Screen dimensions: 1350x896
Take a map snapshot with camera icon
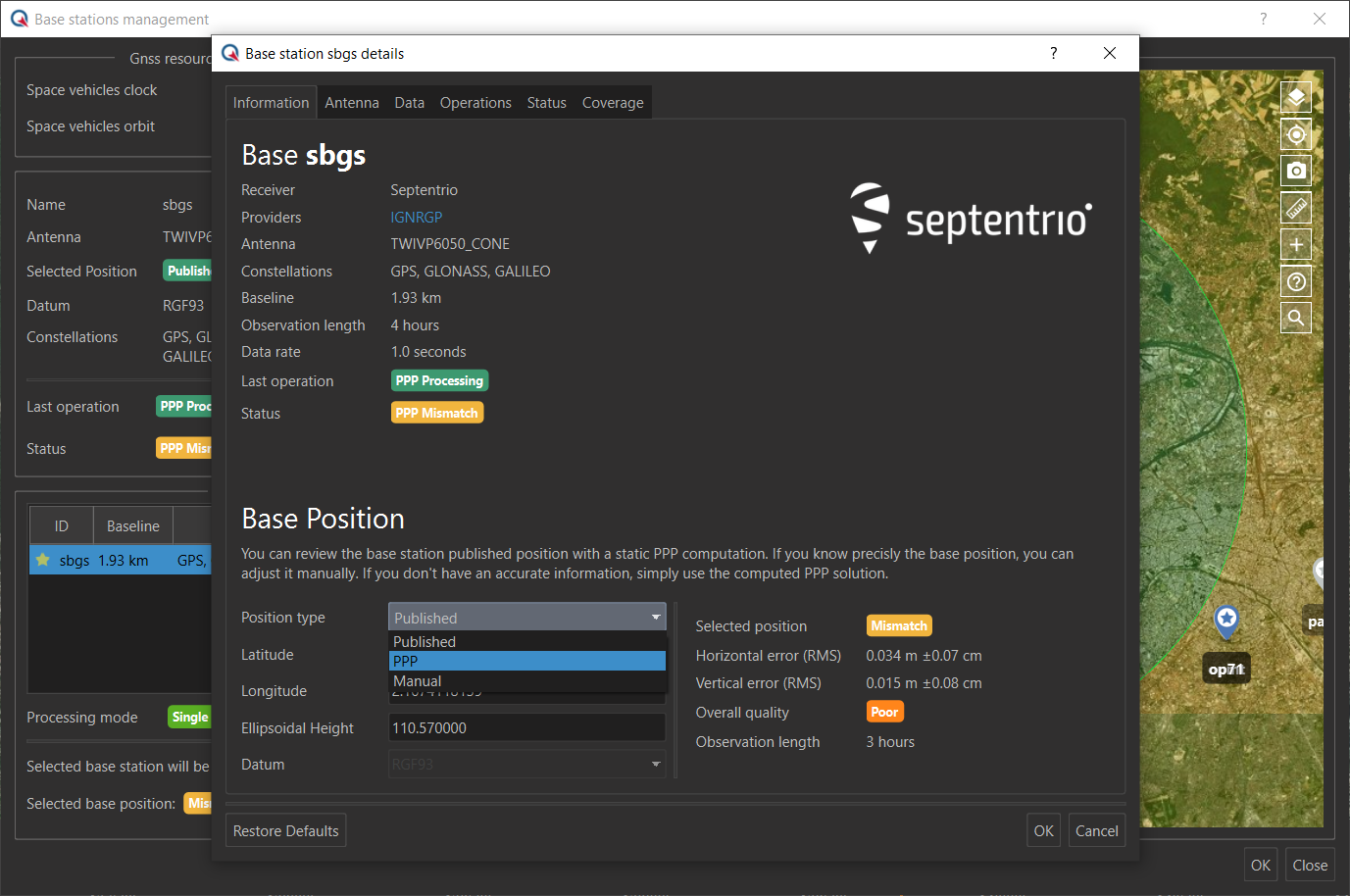pos(1295,171)
